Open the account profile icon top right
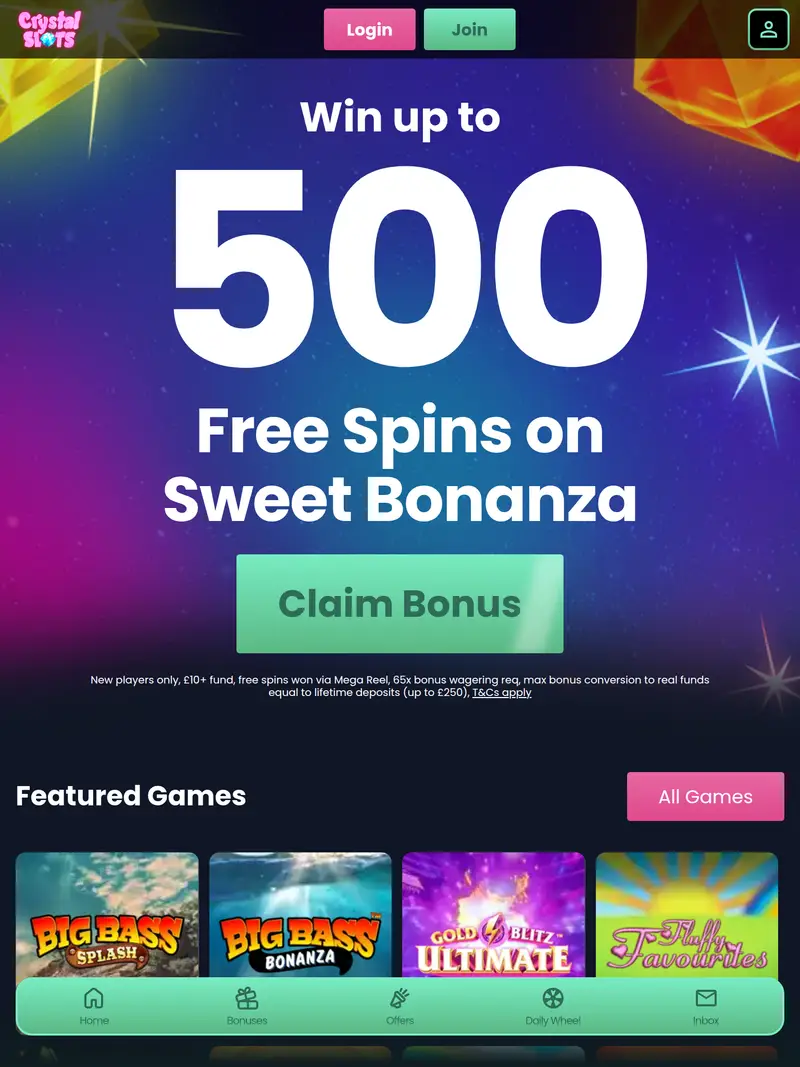Image resolution: width=800 pixels, height=1067 pixels. pyautogui.click(x=768, y=29)
